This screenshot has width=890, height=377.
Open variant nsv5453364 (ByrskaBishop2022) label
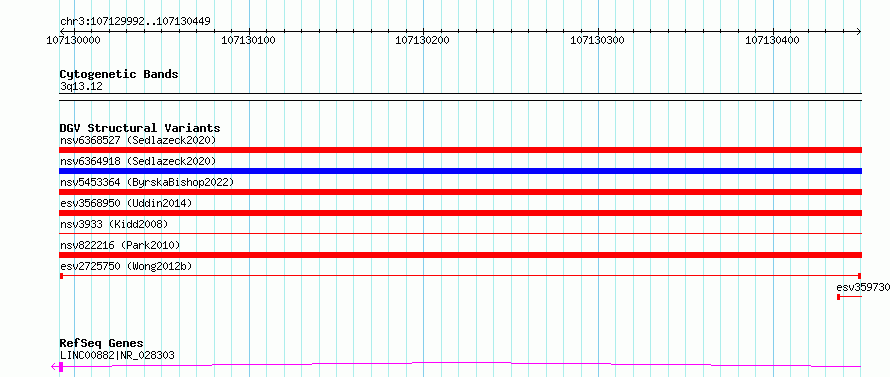pos(146,182)
